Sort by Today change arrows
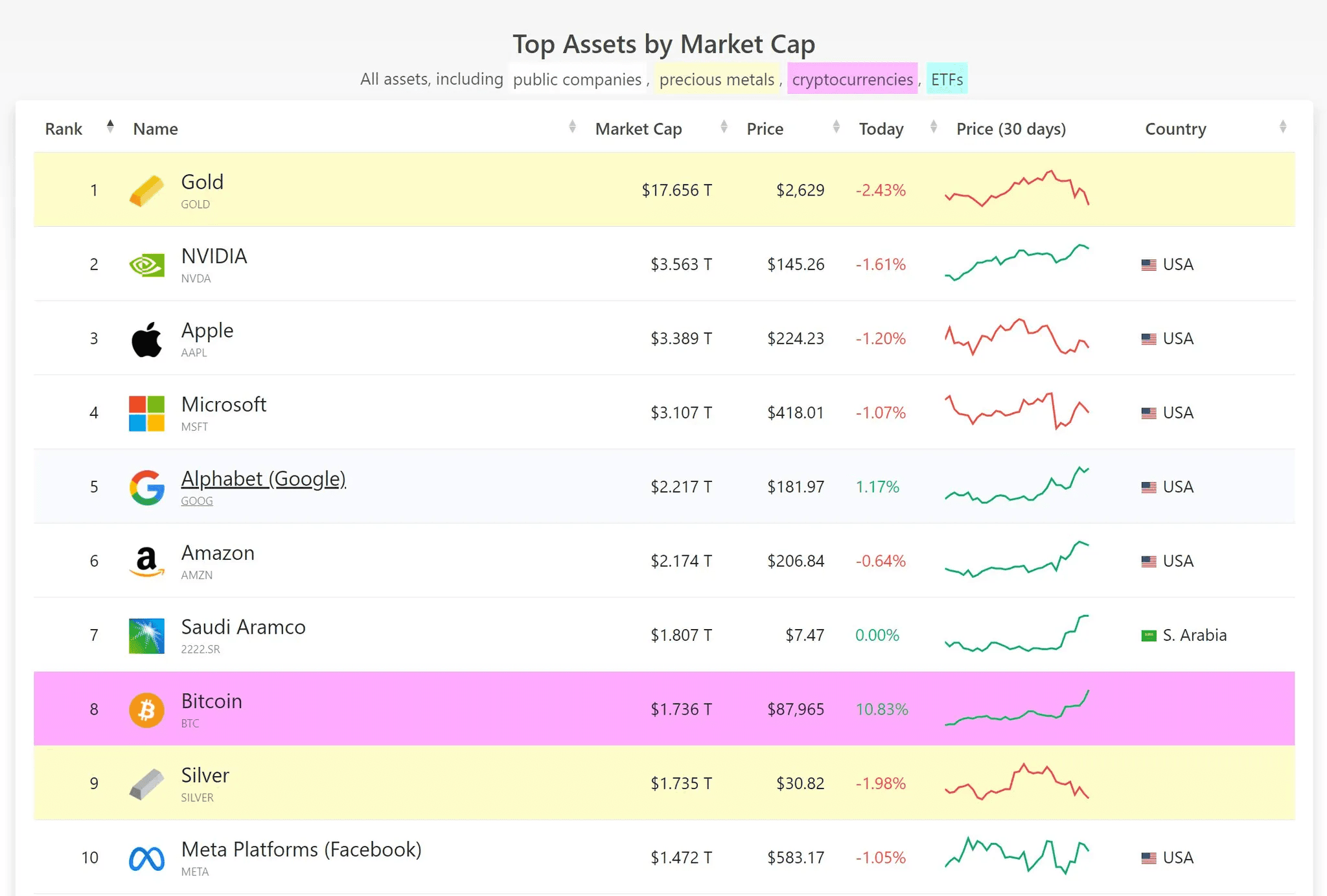 click(934, 126)
